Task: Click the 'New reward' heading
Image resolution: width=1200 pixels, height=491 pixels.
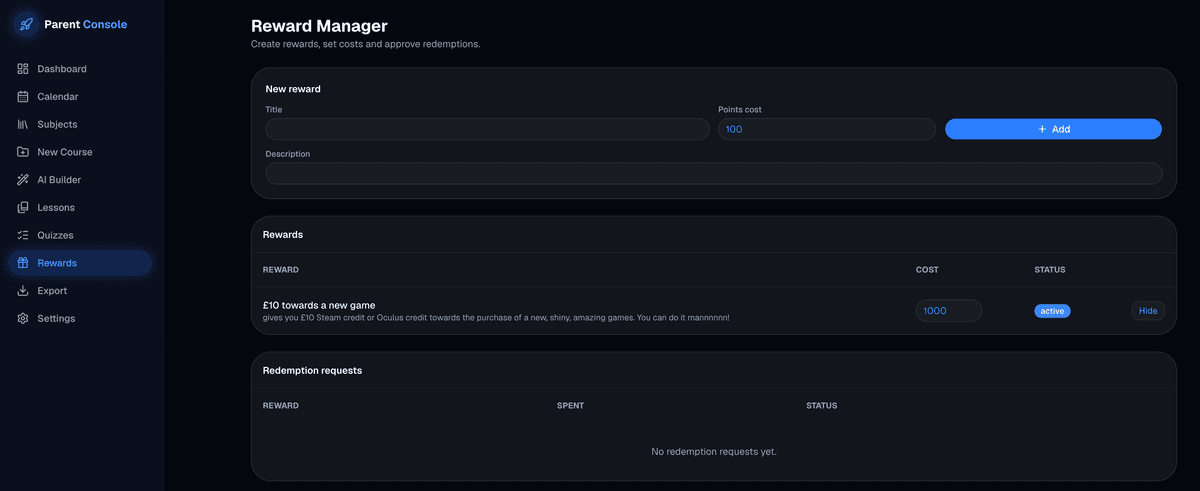Action: click(293, 89)
